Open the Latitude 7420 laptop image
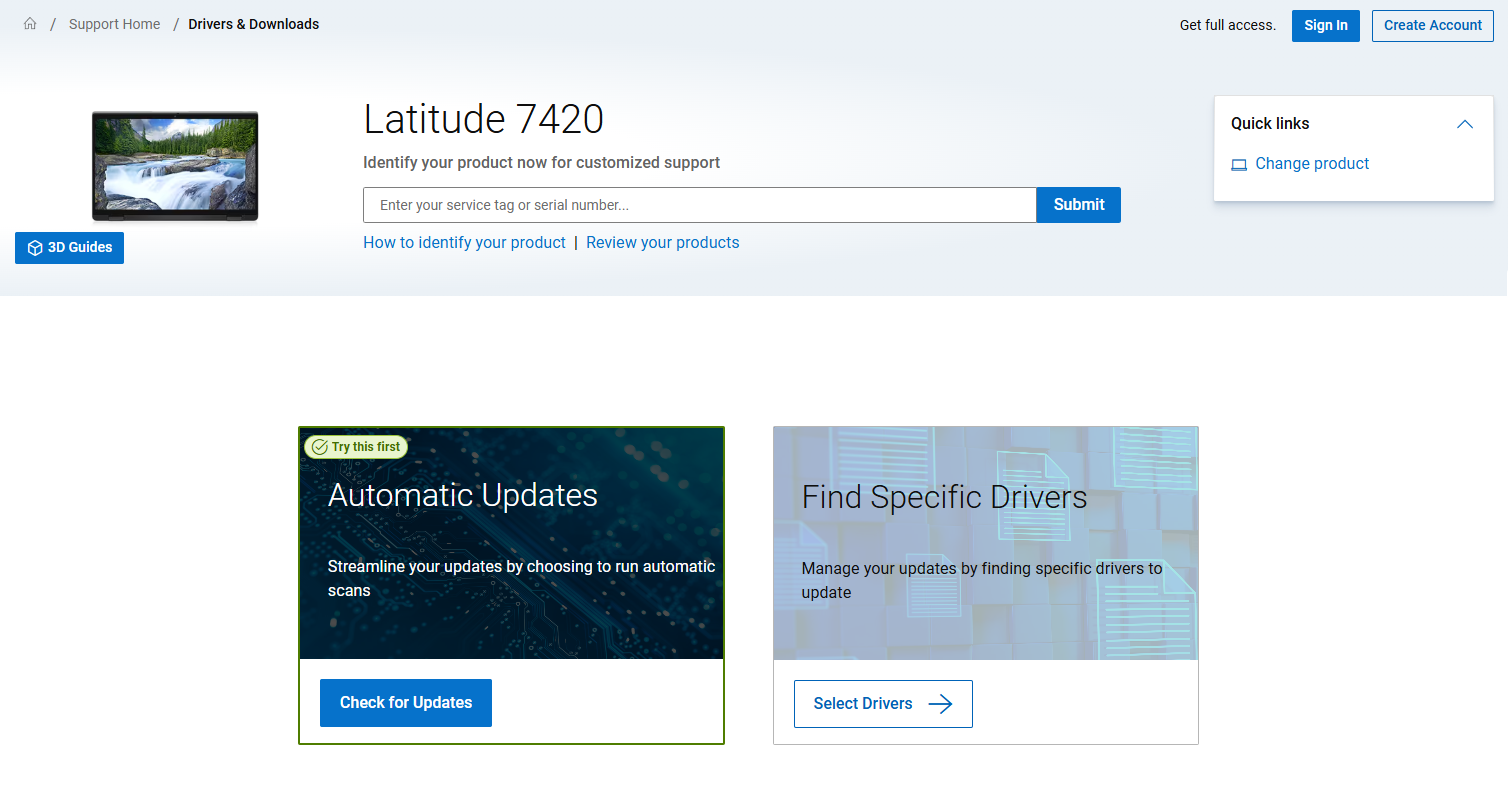Screen dimensions: 1508x797 pos(175,166)
